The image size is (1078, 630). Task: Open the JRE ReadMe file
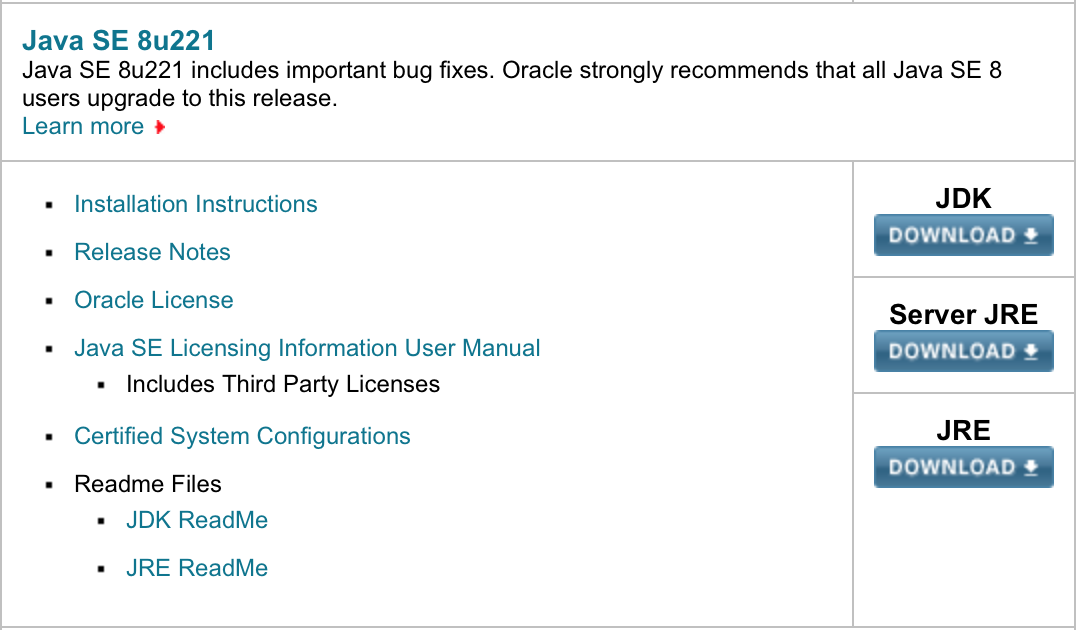click(197, 568)
